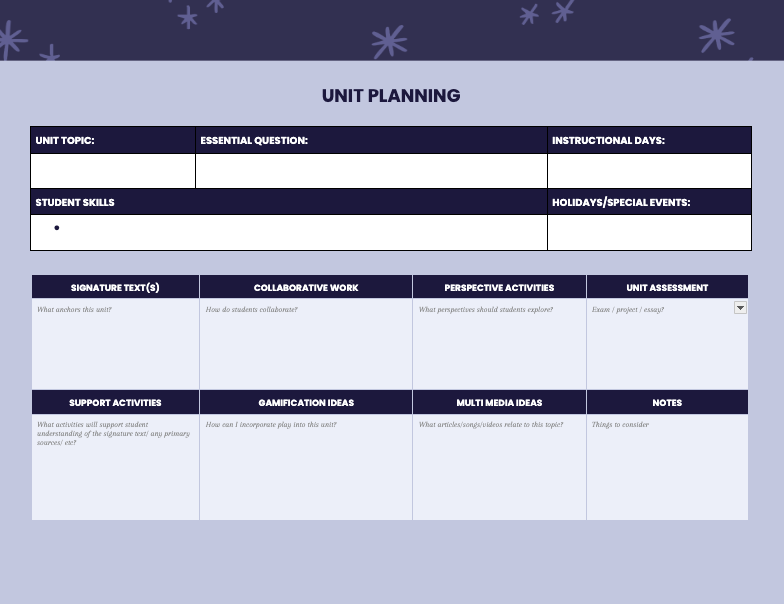Open the Unit Assessment dropdown arrow
This screenshot has height=604, width=784.
[740, 308]
